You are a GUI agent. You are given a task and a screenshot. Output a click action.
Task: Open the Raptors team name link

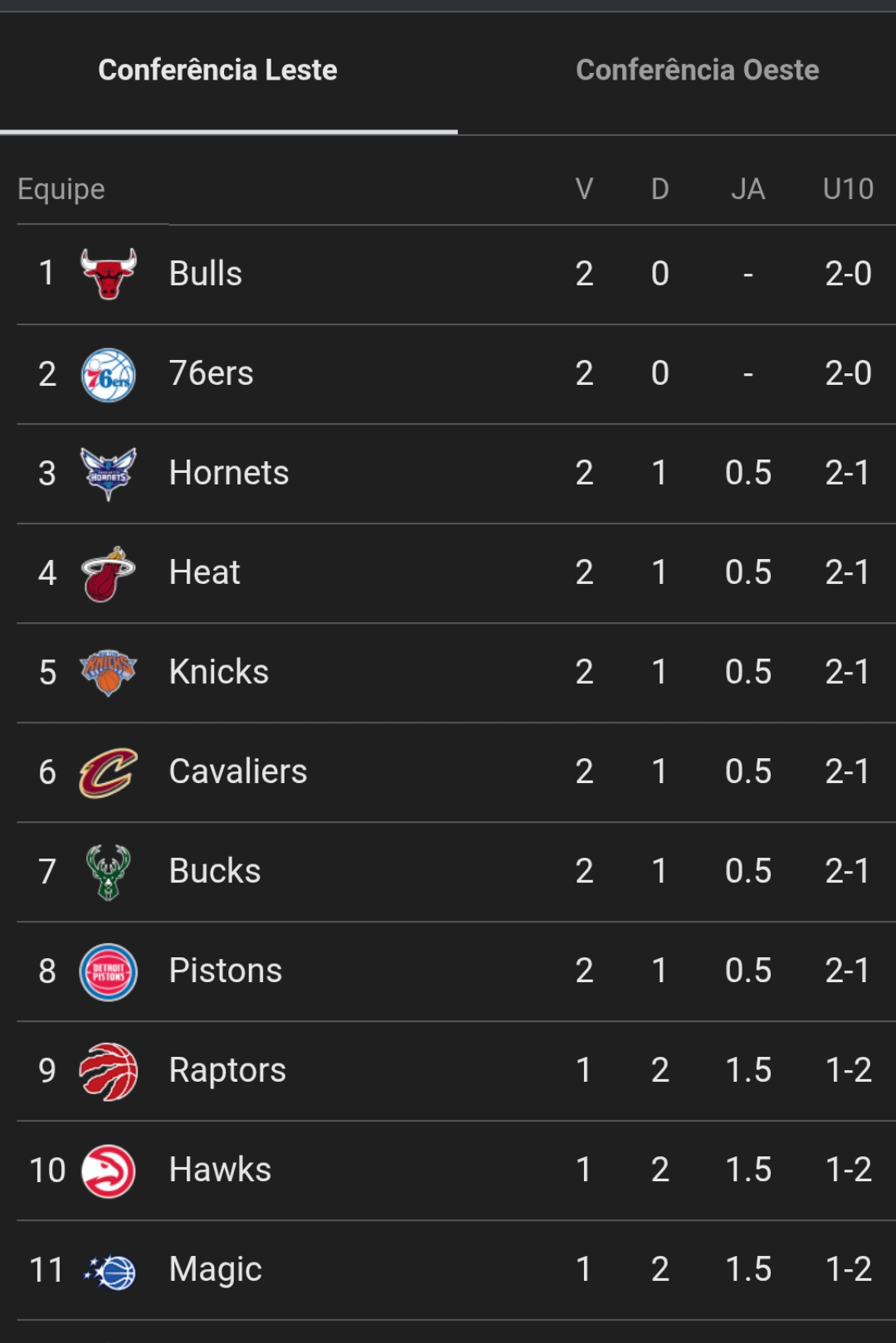(x=227, y=1070)
